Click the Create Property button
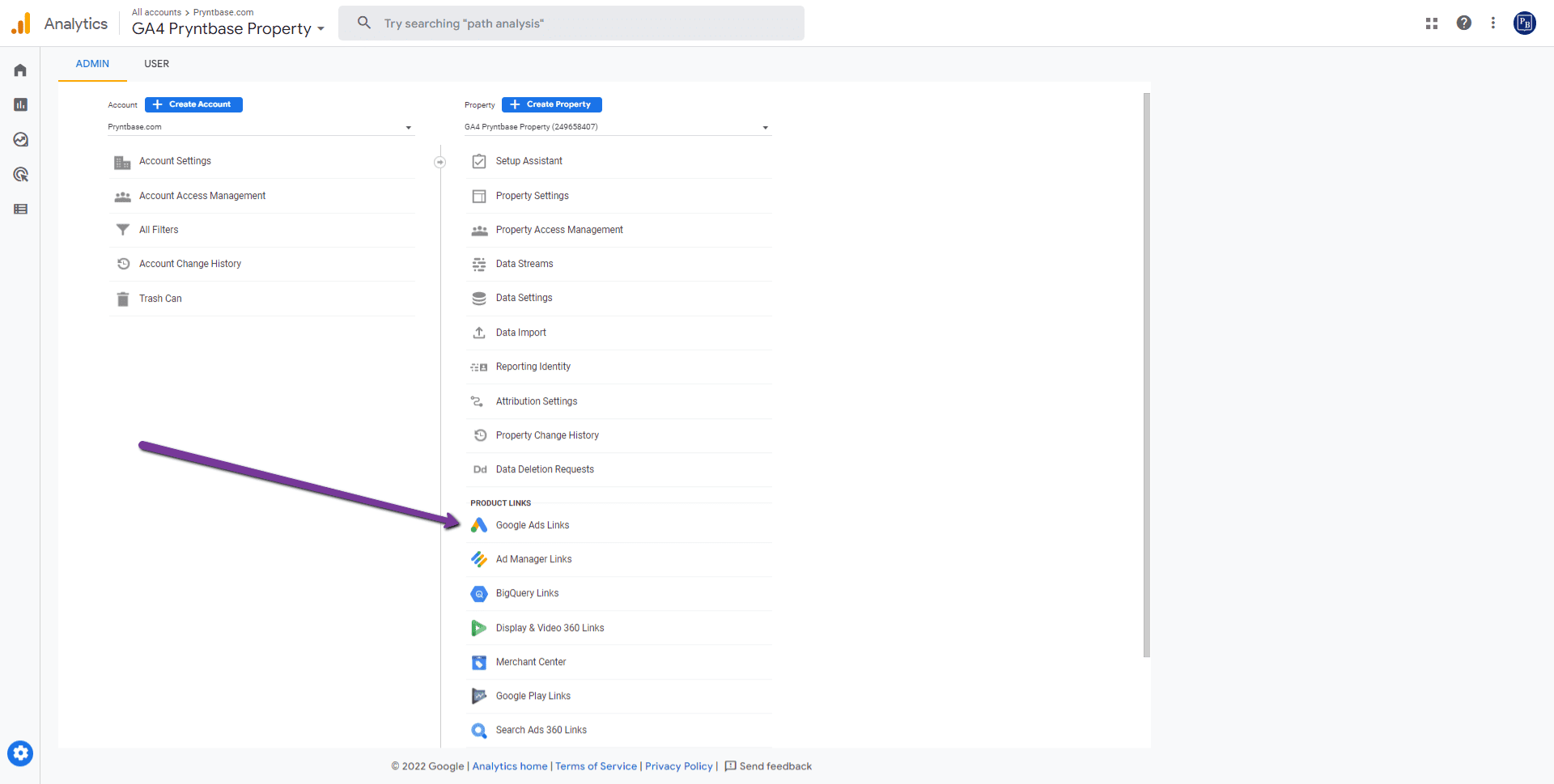 [552, 104]
